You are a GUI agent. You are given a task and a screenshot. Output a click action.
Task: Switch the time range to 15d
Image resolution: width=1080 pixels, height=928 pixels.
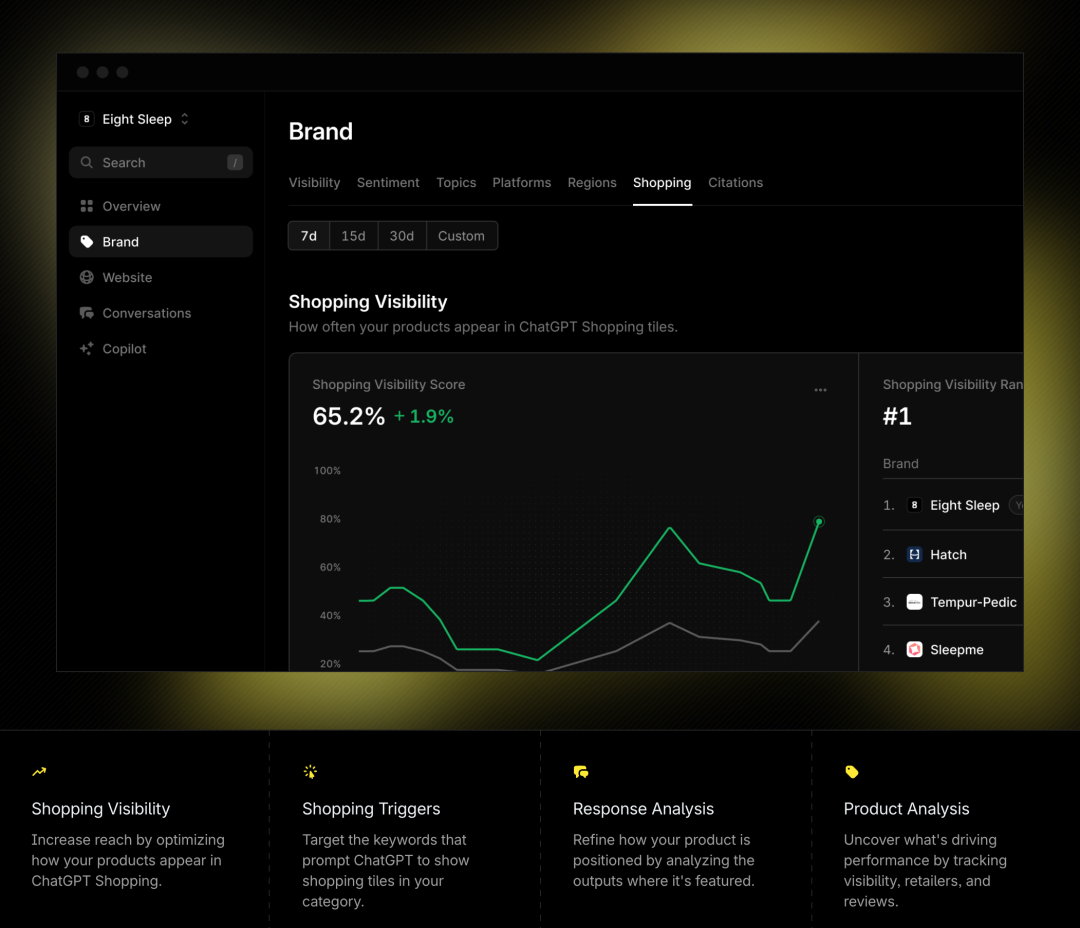pos(353,236)
